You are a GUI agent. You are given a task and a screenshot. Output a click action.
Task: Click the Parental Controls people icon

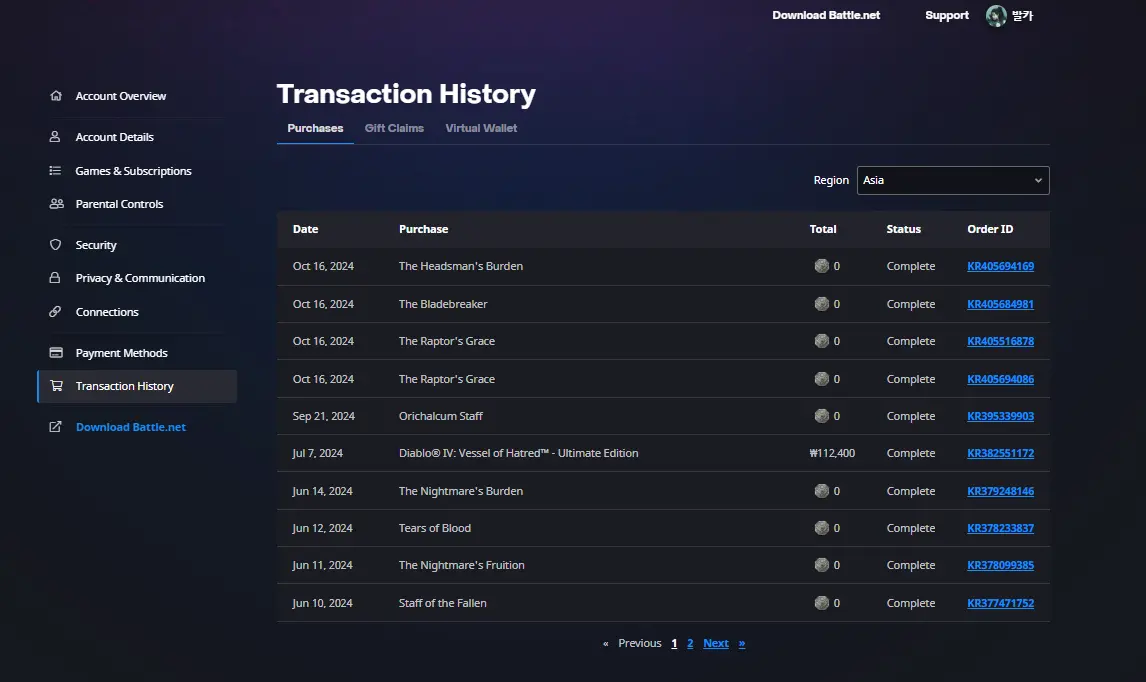56,204
